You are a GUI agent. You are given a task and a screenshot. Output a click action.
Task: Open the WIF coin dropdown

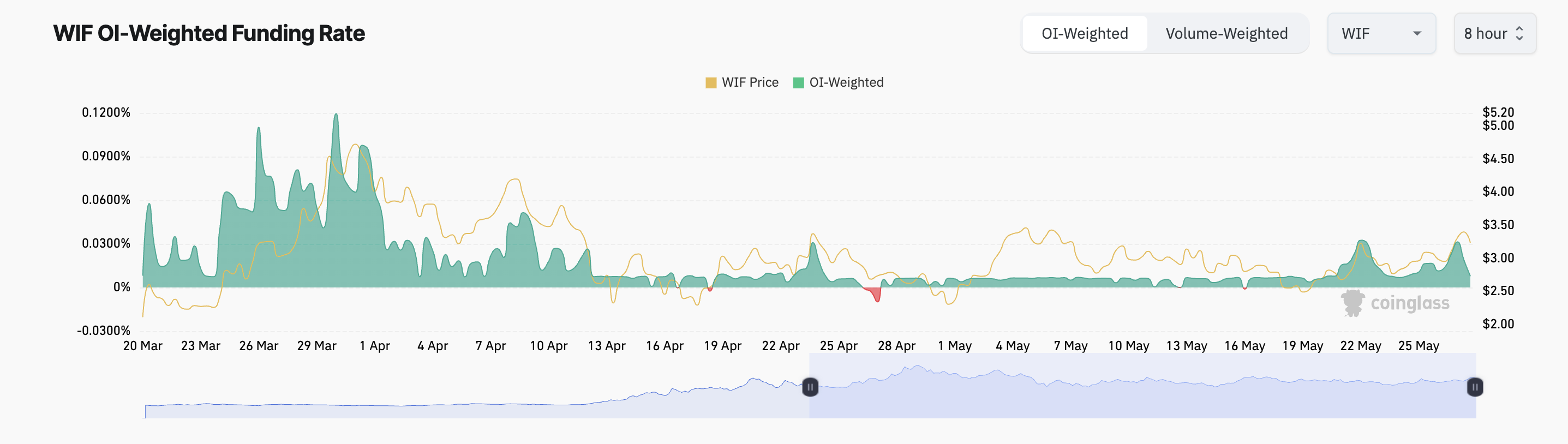[1381, 33]
